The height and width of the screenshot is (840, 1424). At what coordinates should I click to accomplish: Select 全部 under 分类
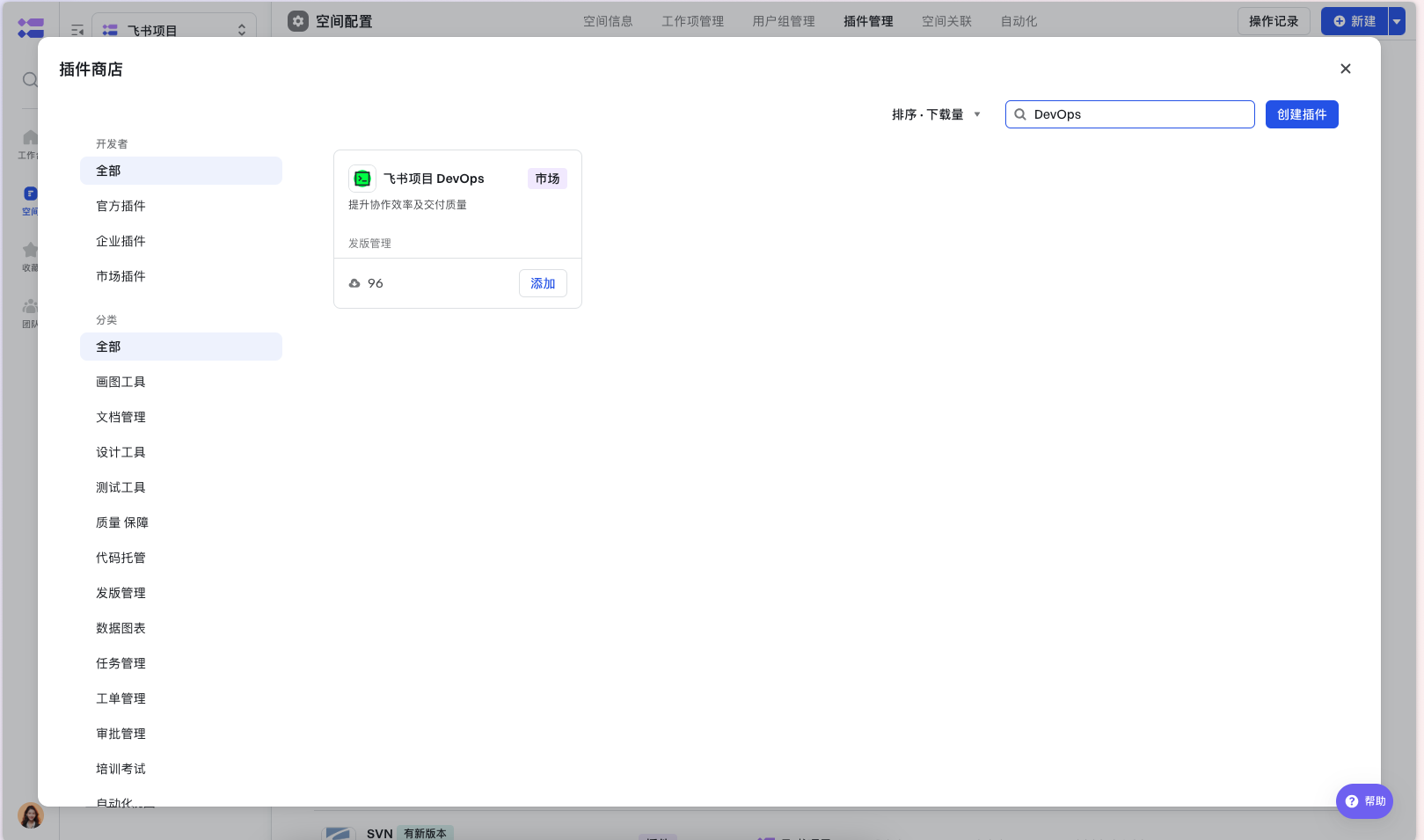click(181, 347)
